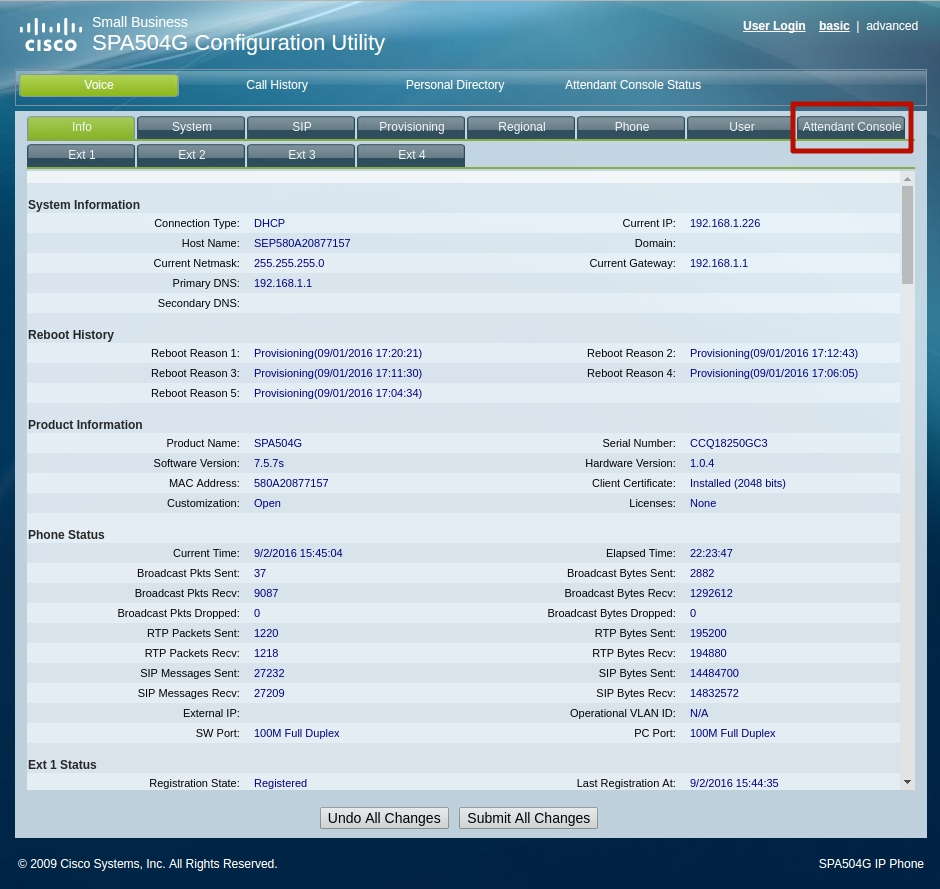This screenshot has height=889, width=940.
Task: Click Broadcast Bytes Recv value 1292612
Action: (711, 593)
